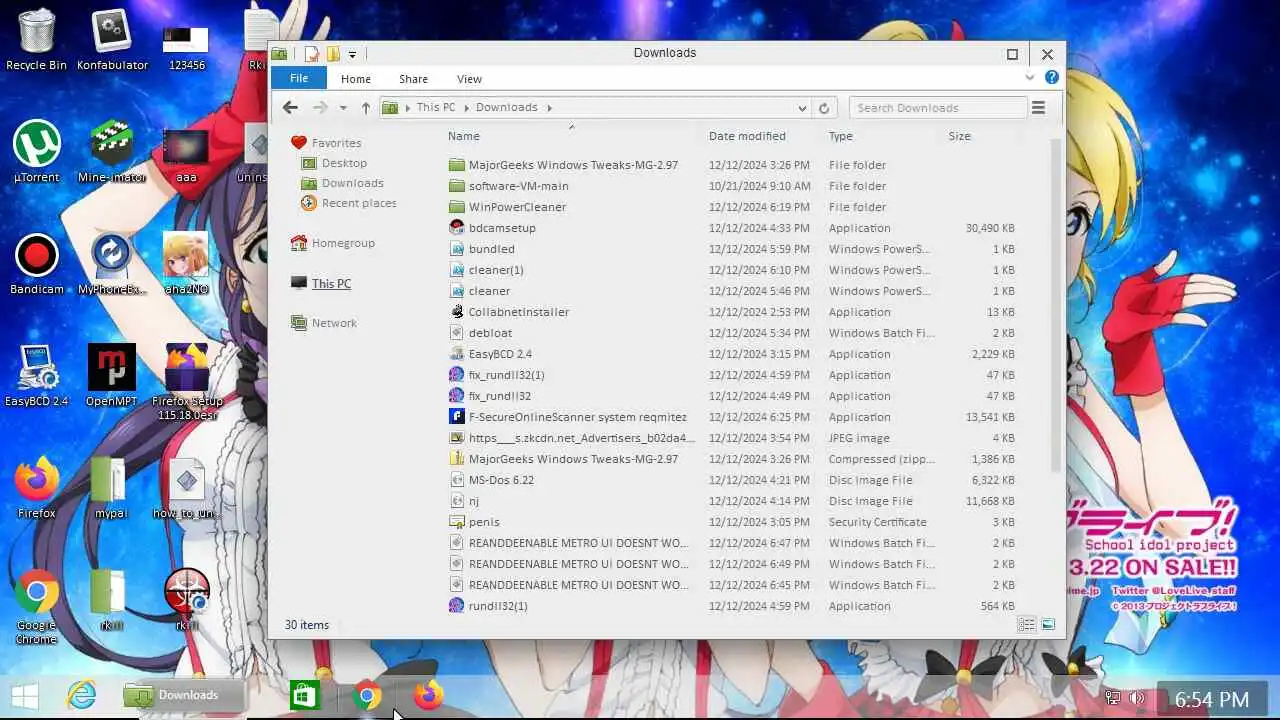Open the Store icon in taskbar
The width and height of the screenshot is (1280, 720).
coord(305,695)
